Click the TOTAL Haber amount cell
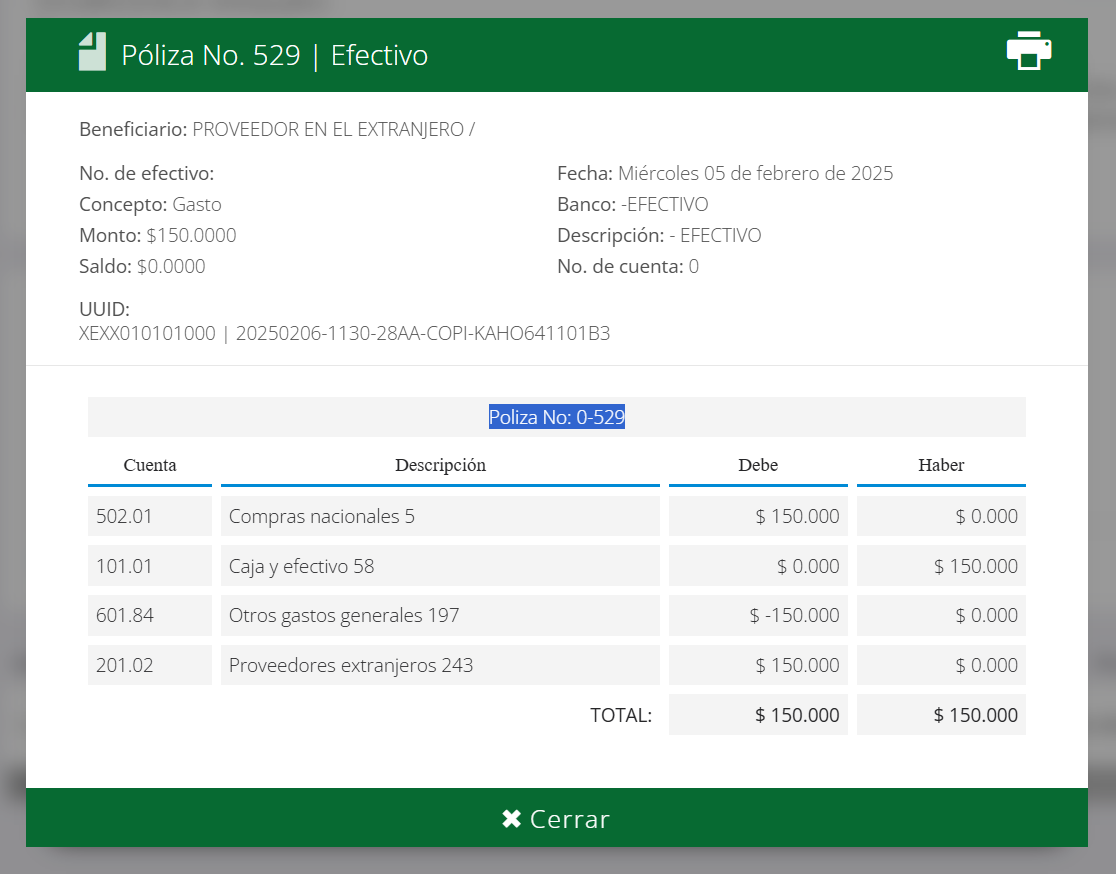 pos(941,715)
